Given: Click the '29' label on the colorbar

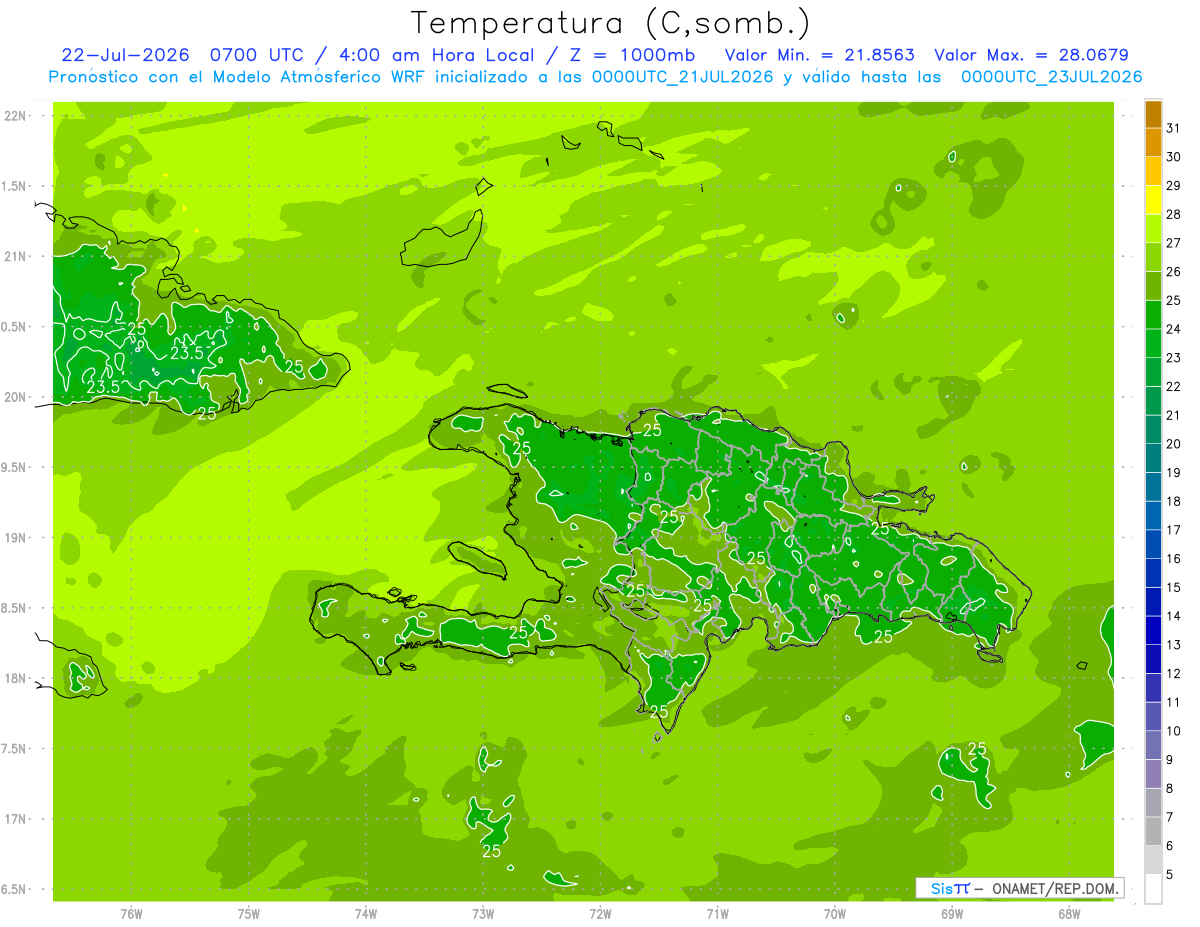Looking at the screenshot, I should click(x=1174, y=186).
